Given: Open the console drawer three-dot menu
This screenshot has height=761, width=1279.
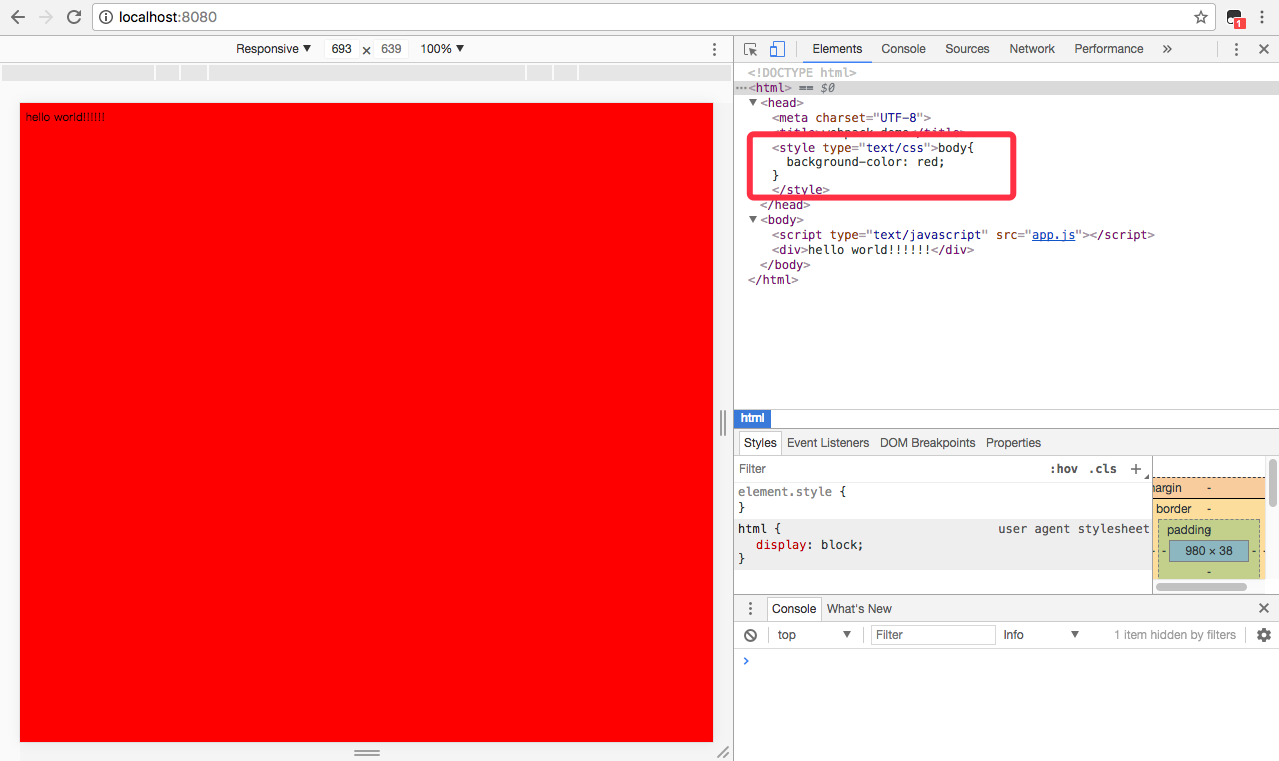Looking at the screenshot, I should [x=751, y=609].
